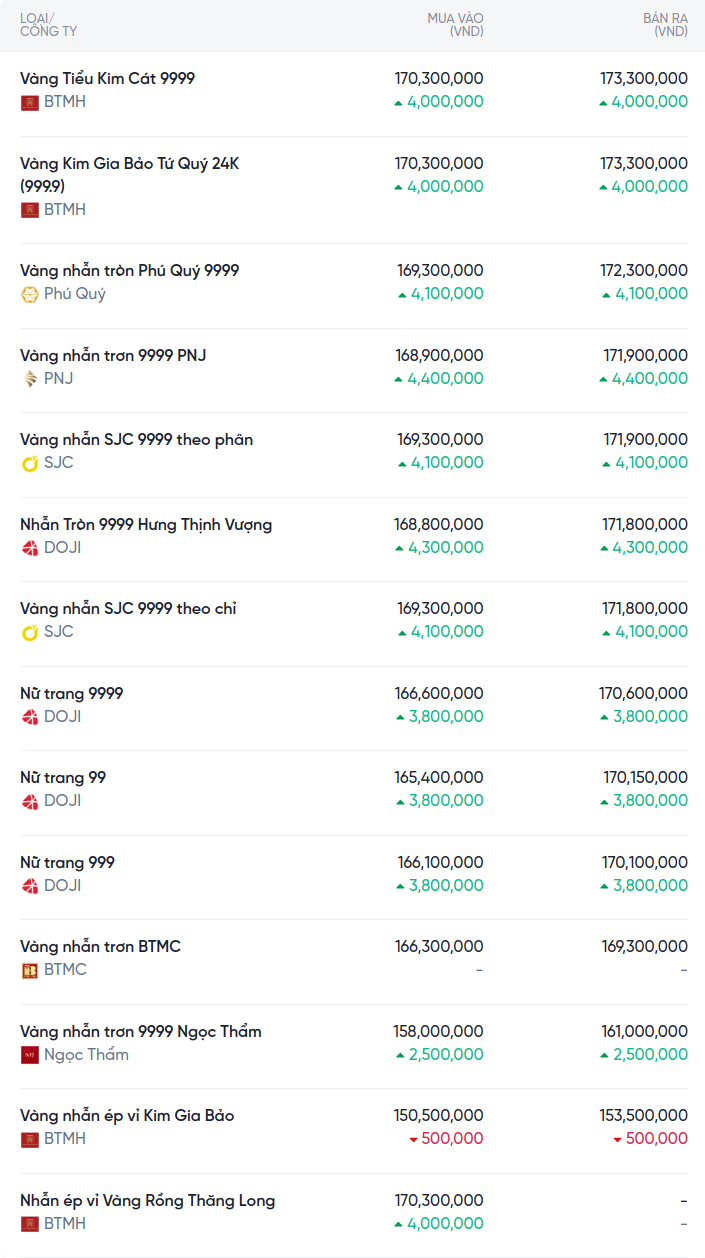Click the BTMH logo under Vàng Rồng Thăng Long
Image resolution: width=705 pixels, height=1258 pixels.
click(x=30, y=1224)
